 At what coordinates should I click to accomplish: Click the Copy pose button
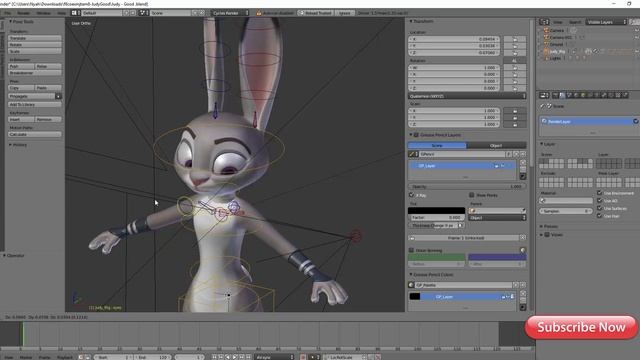click(21, 88)
